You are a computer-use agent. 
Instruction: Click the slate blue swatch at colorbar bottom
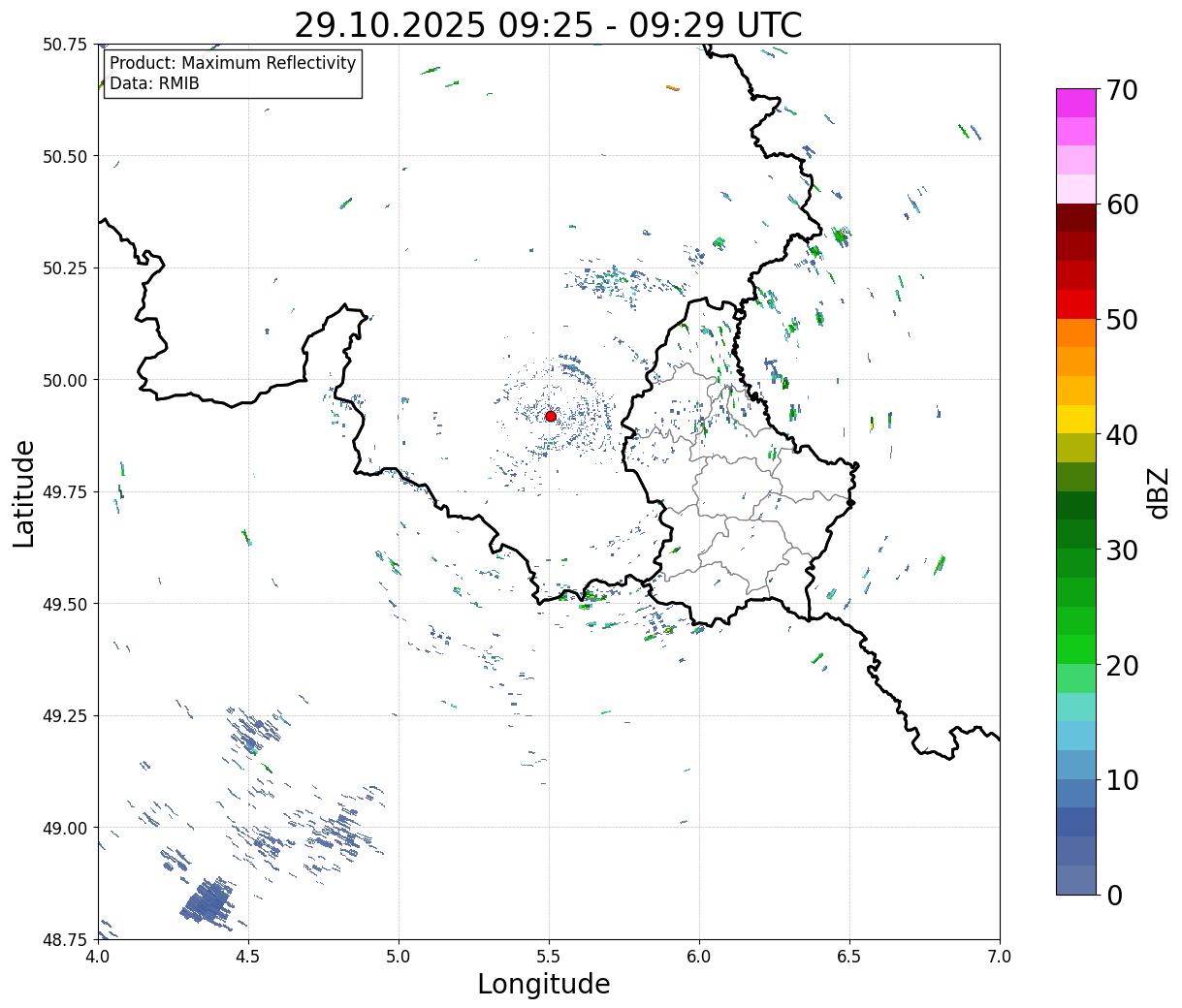click(x=1076, y=879)
